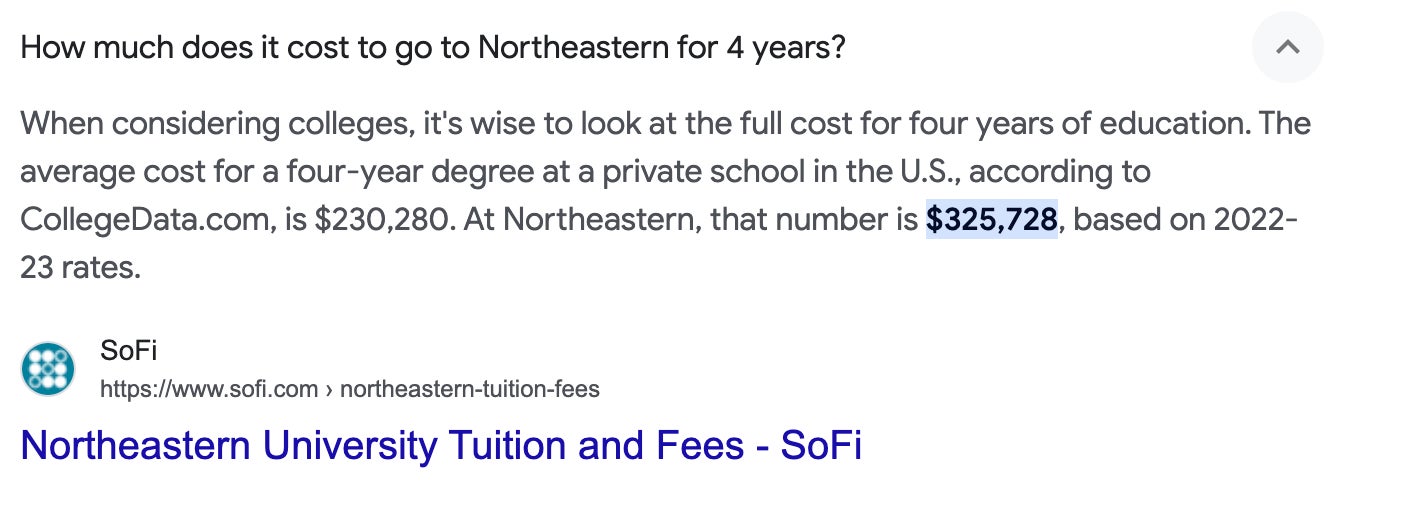Click the $230,280 average cost figure
Screen dimensions: 1406x506
click(x=381, y=219)
